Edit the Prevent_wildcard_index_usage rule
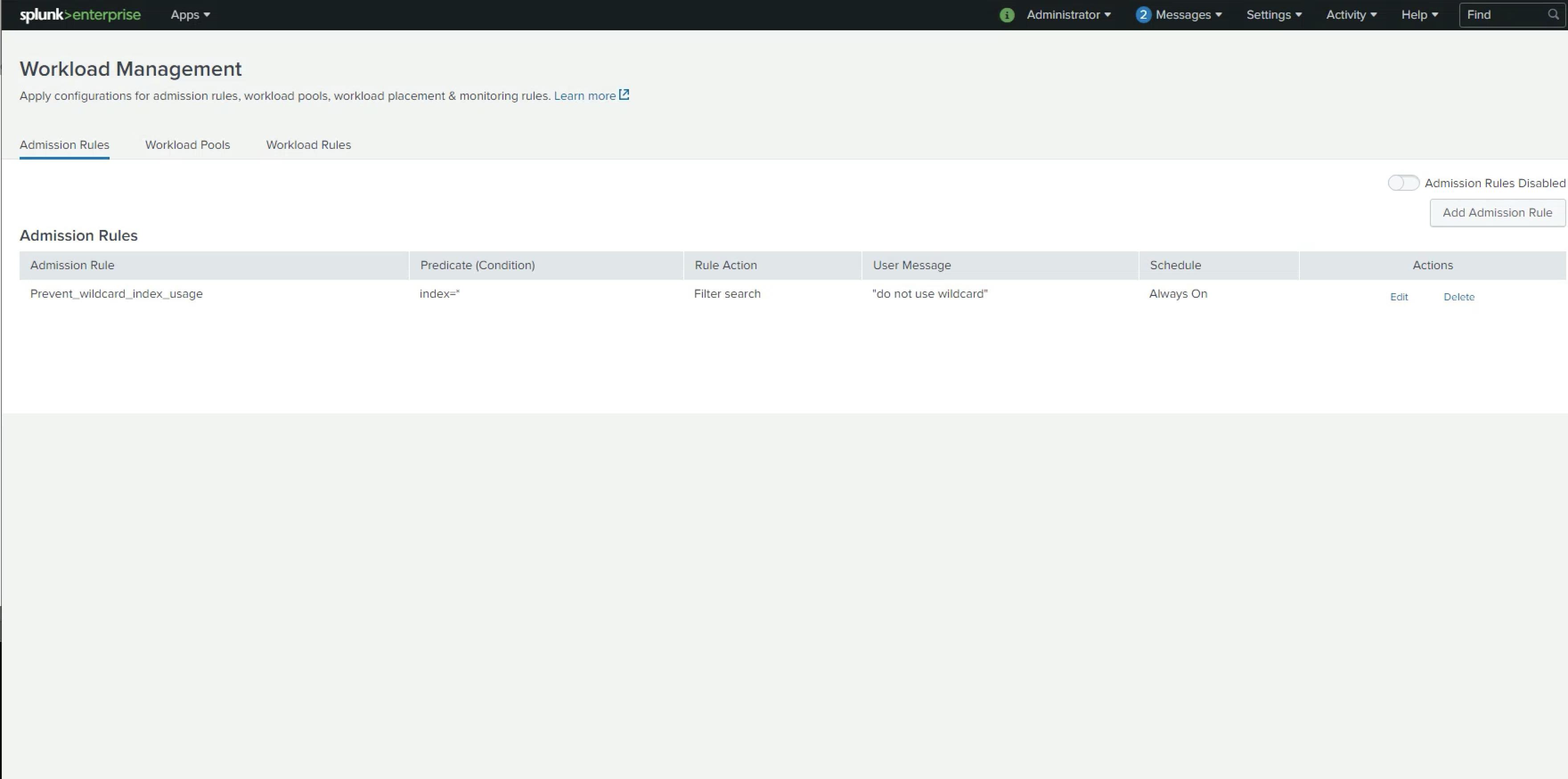The height and width of the screenshot is (779, 1568). (x=1398, y=297)
